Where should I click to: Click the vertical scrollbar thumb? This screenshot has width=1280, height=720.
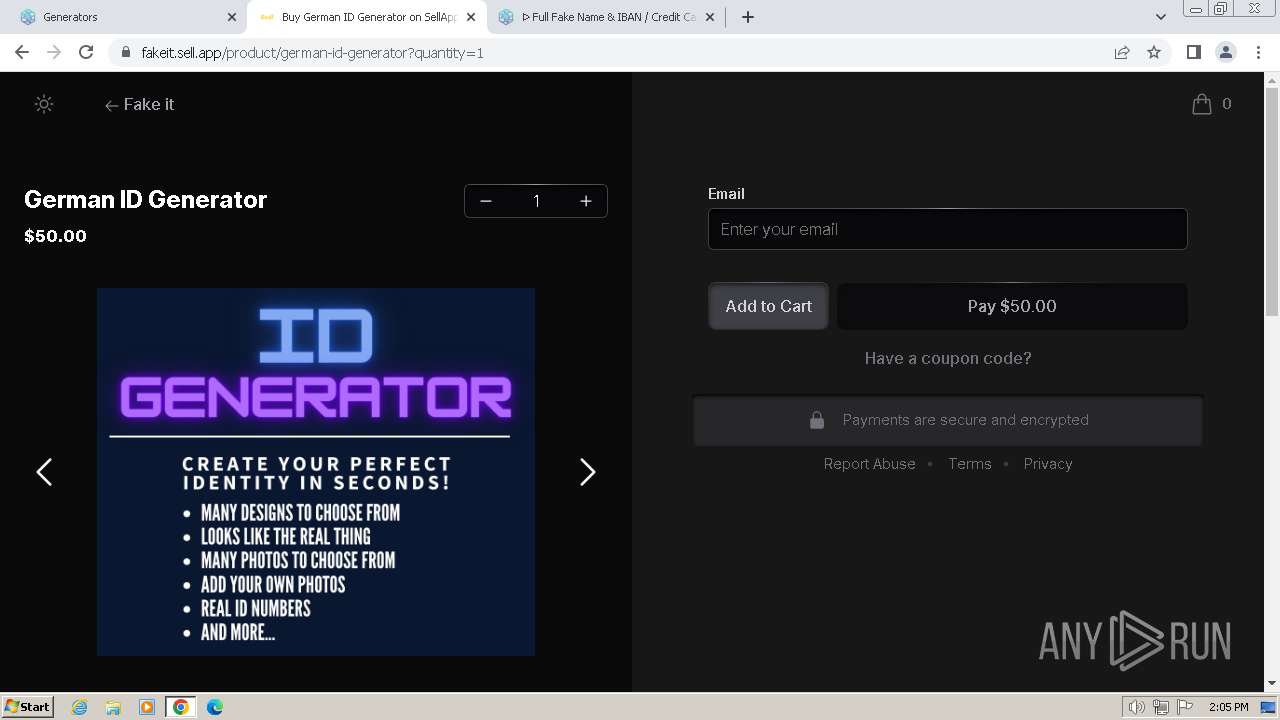click(x=1272, y=204)
